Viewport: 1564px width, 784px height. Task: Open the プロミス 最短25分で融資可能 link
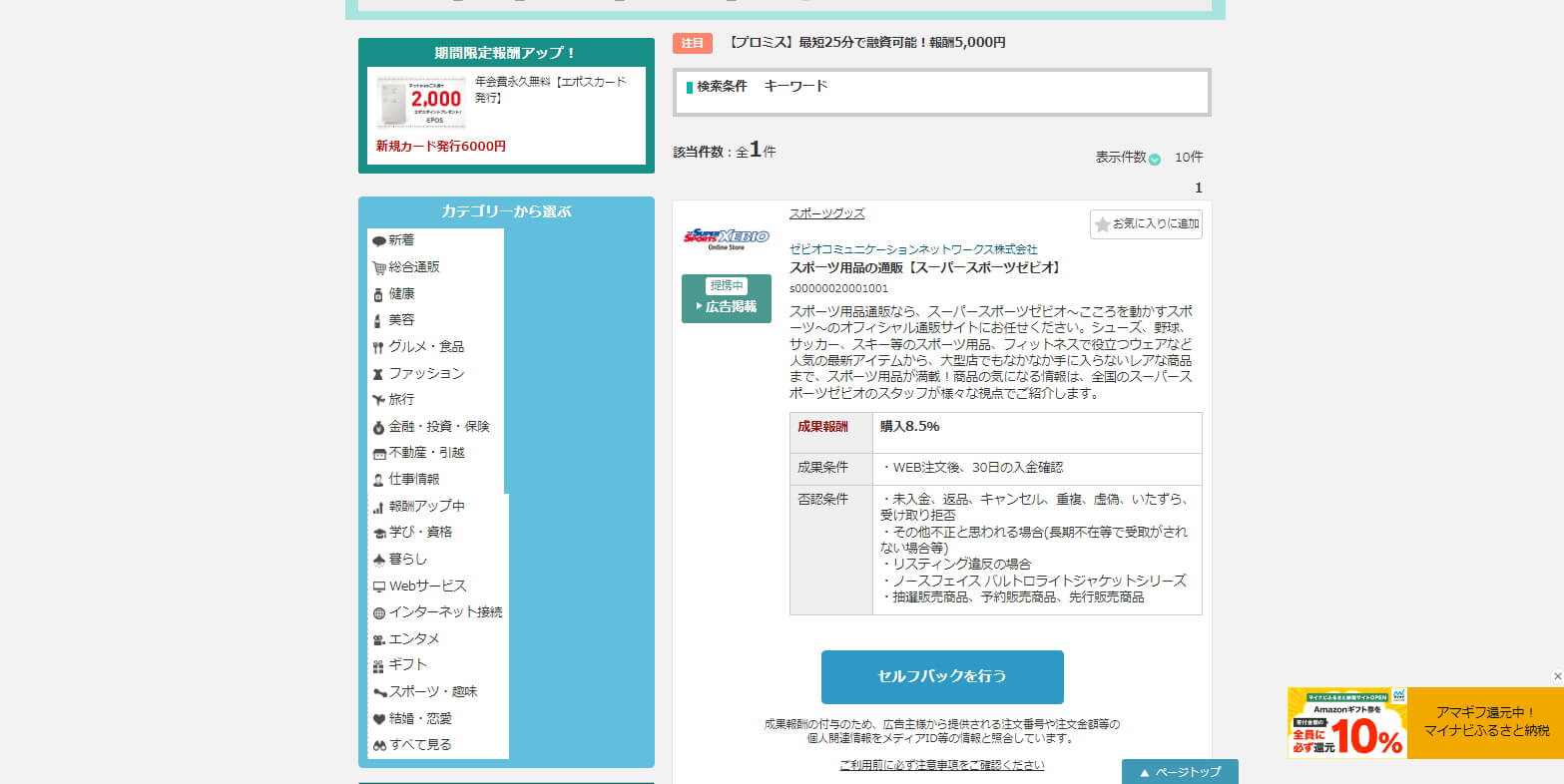(866, 43)
